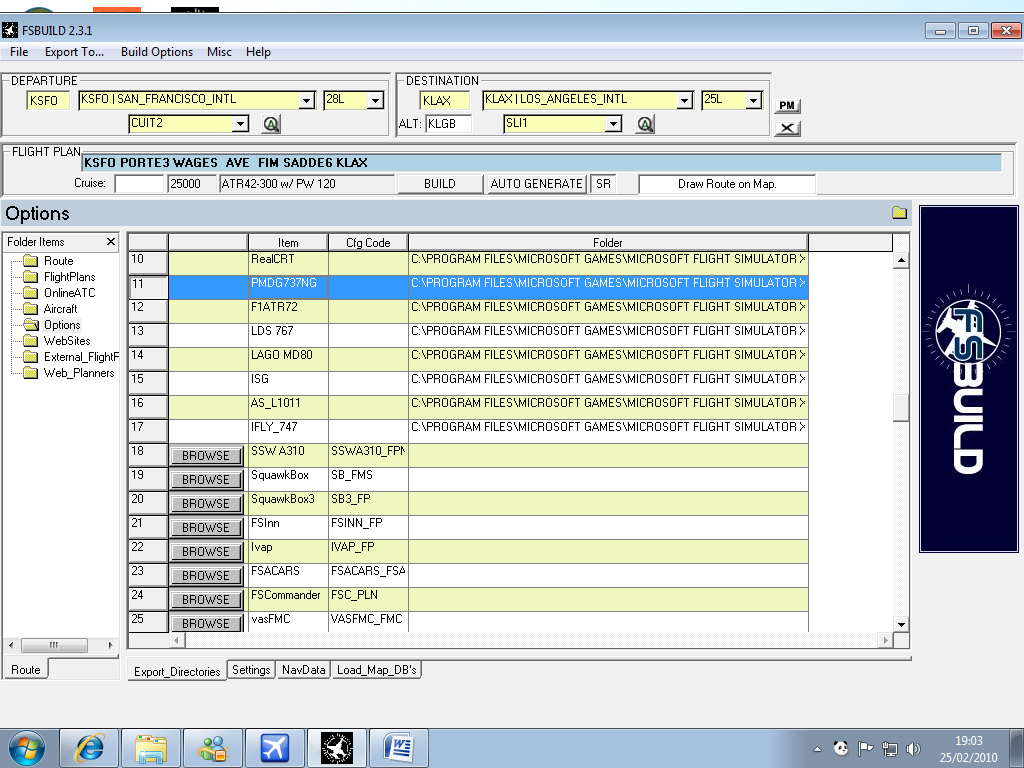Click the panda tray icon
Screen dimensions: 1024x768
tap(841, 748)
